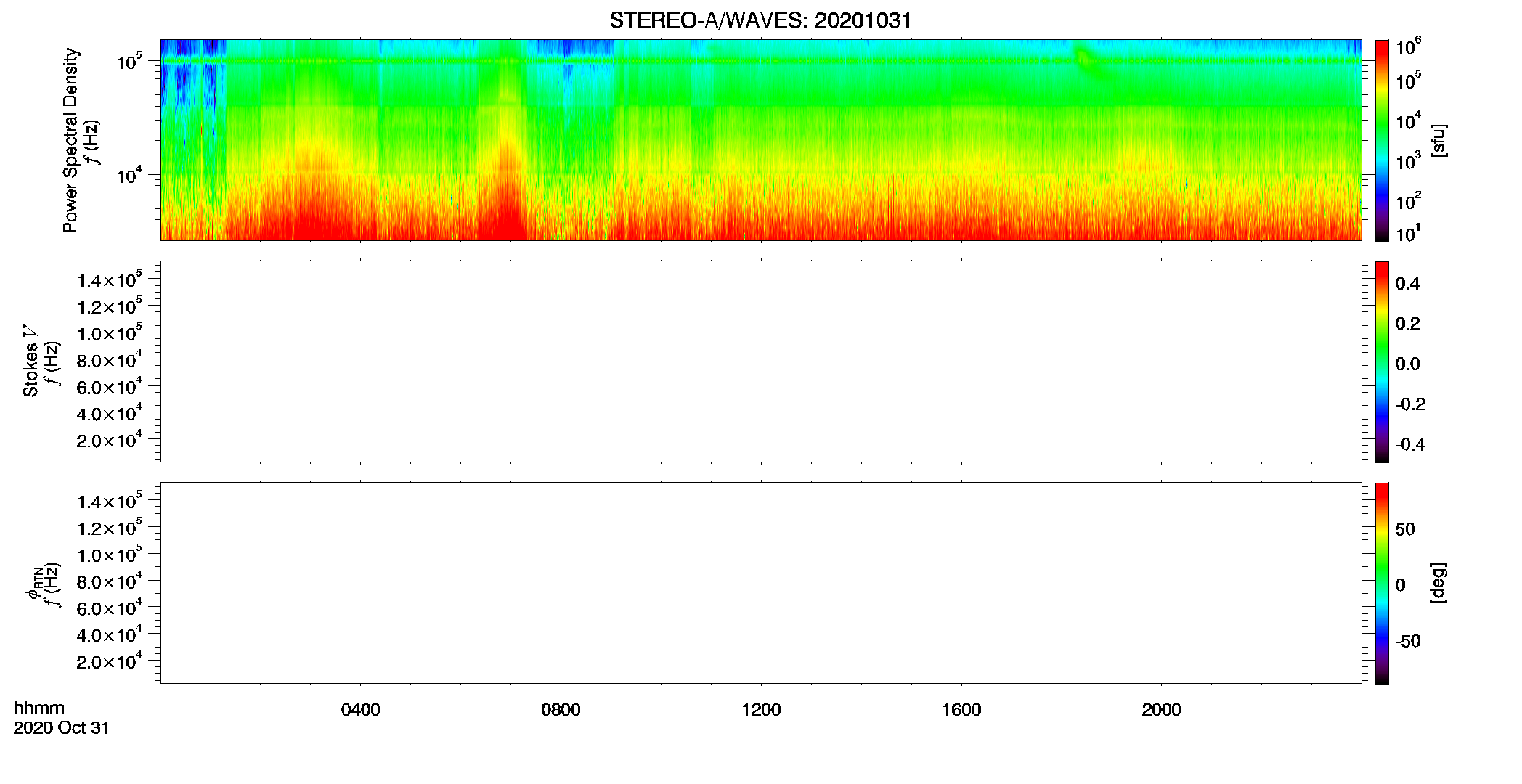Image resolution: width=1522 pixels, height=784 pixels.
Task: Click the 8.0×10^4 frequency tick on Stokes V axis
Action: [110, 359]
